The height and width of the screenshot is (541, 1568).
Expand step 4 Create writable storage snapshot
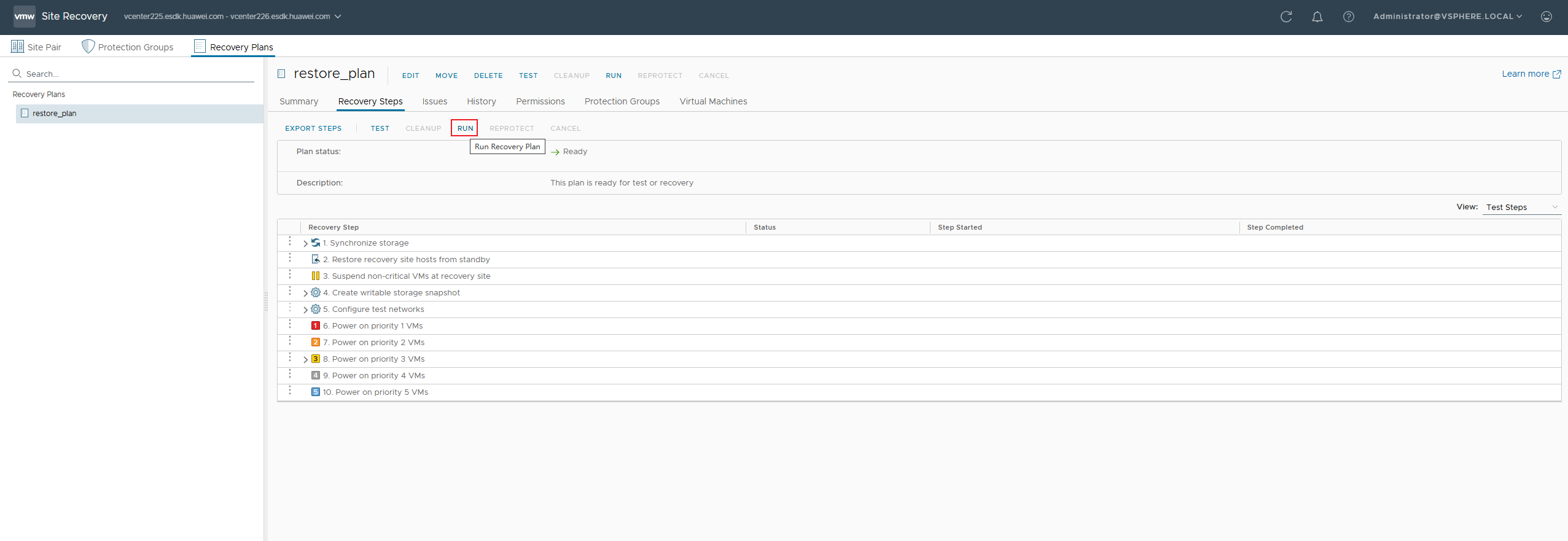tap(305, 293)
